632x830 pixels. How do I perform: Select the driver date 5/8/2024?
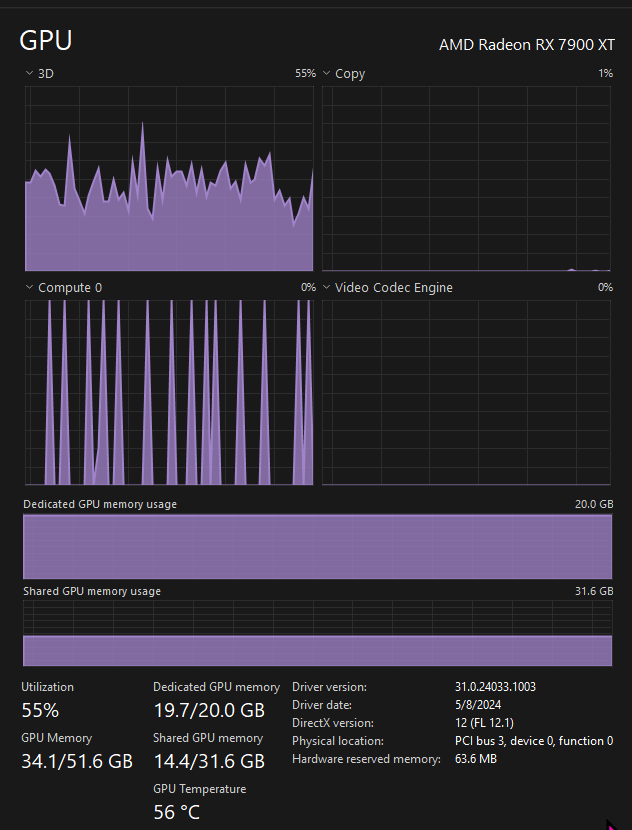(478, 705)
